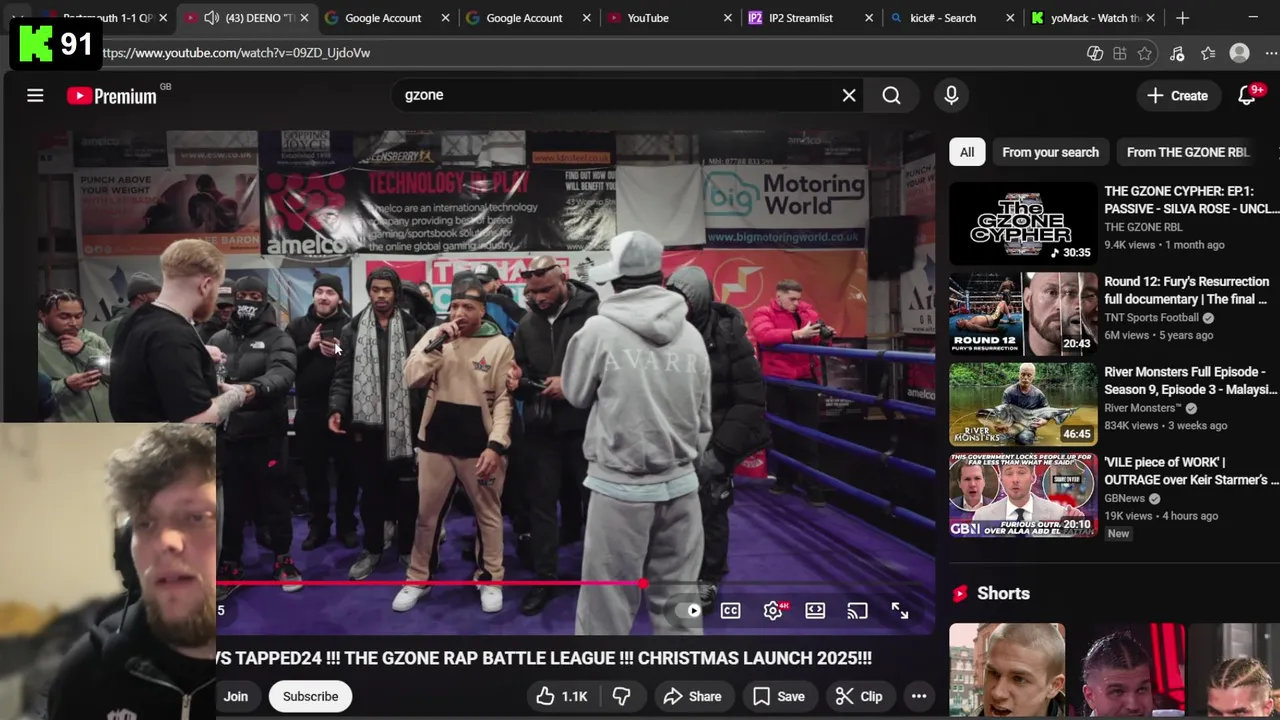
Task: Seek using the red video progress bar
Action: [x=575, y=583]
